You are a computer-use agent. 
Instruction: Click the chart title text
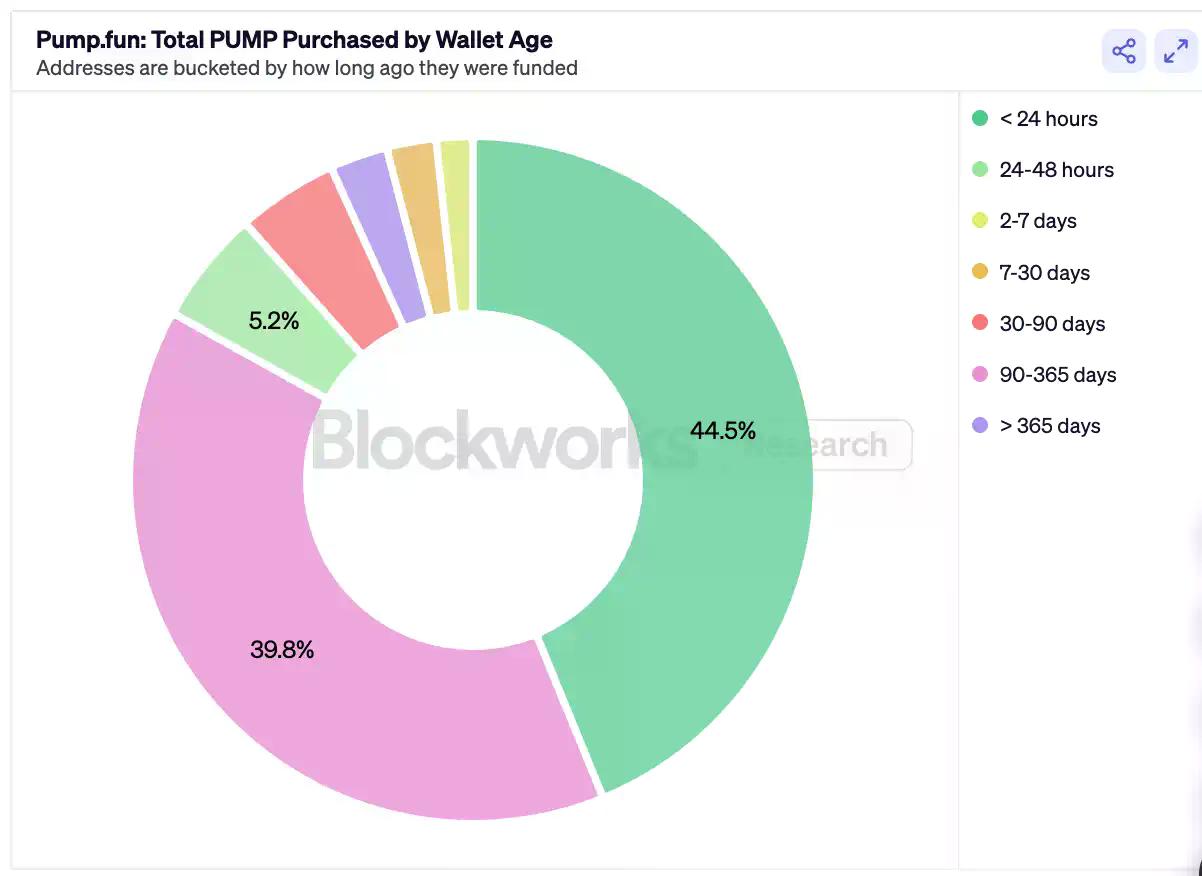[x=293, y=39]
